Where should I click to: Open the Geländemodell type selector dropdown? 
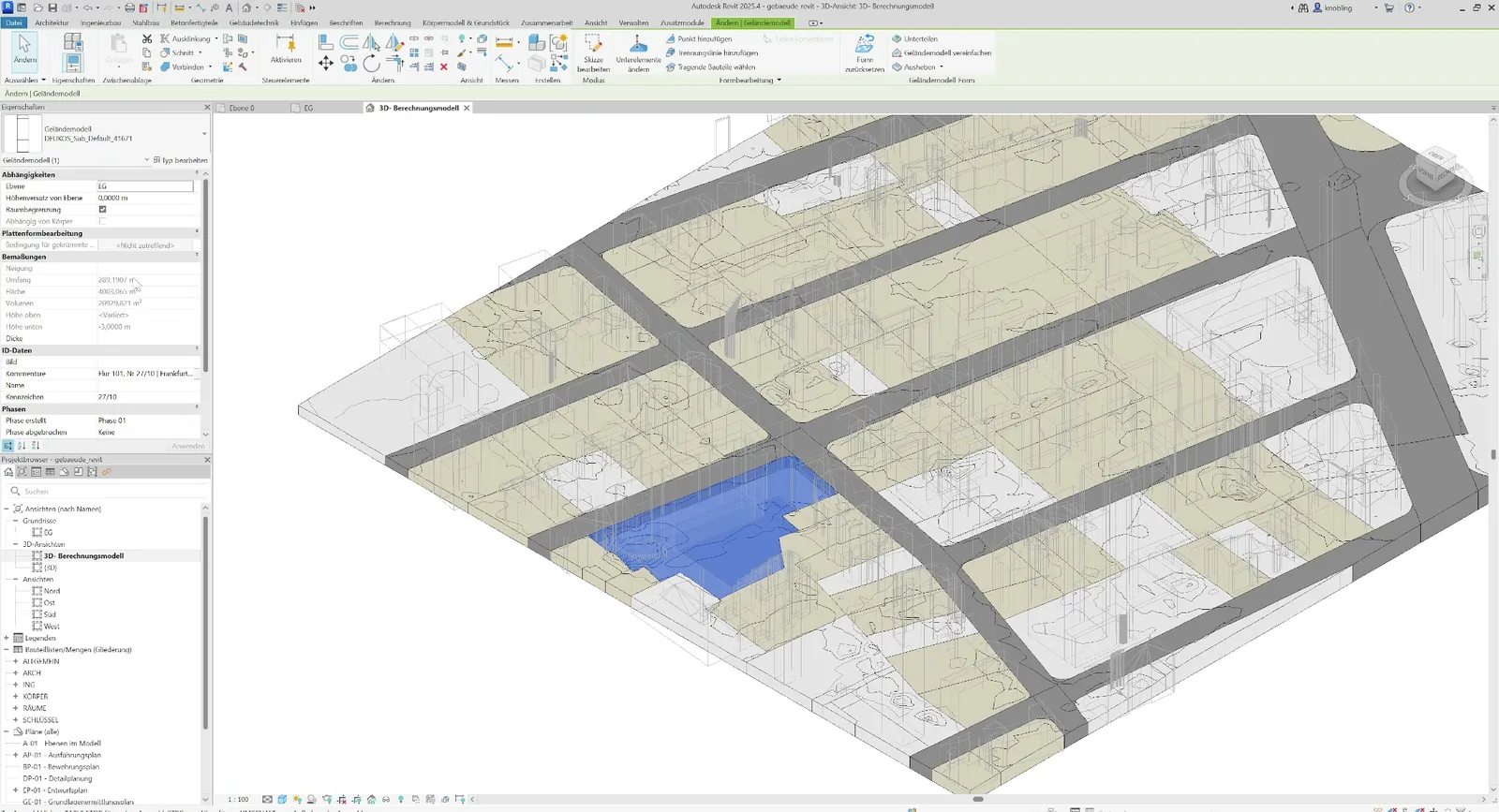point(204,134)
